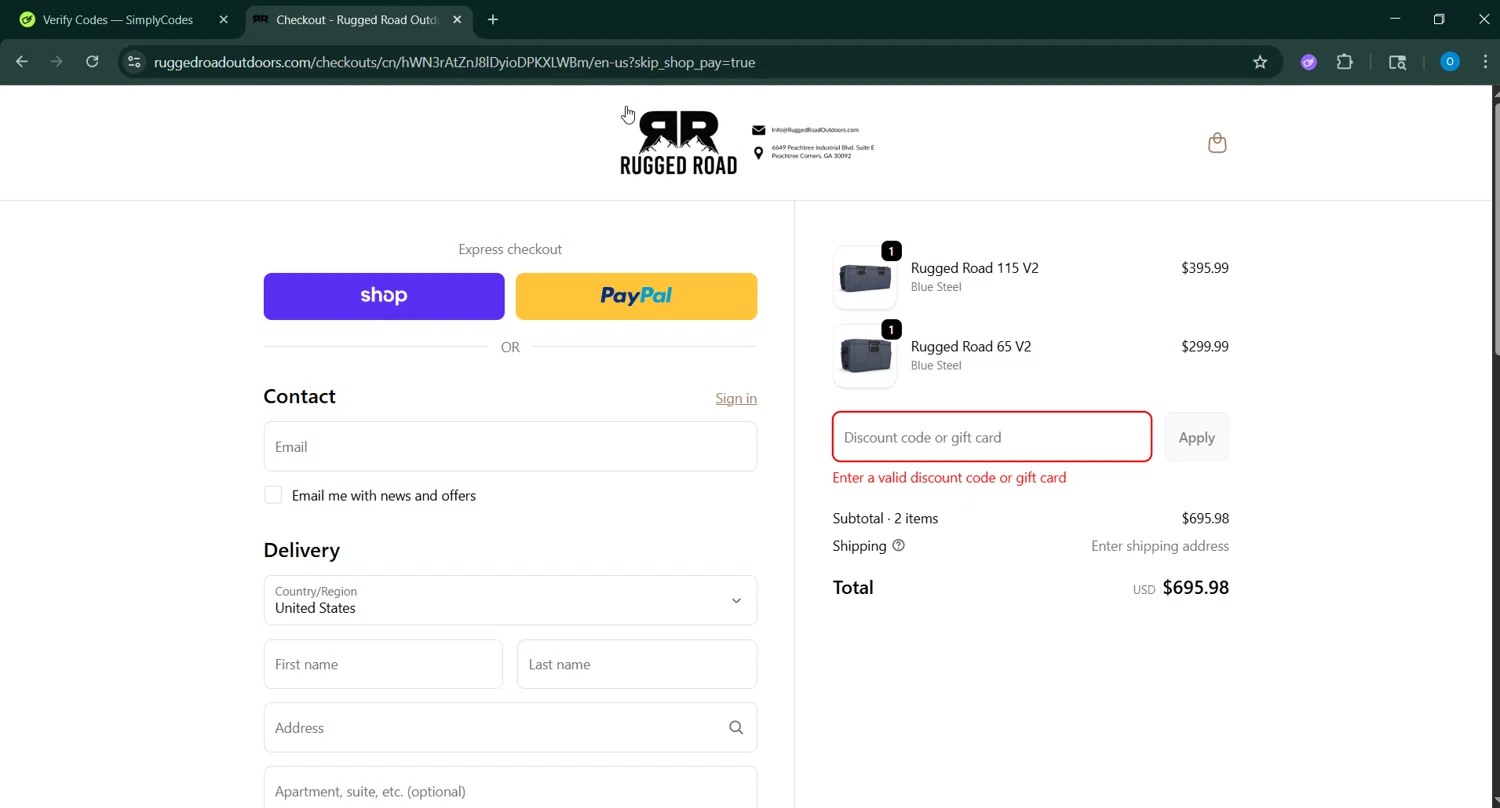Viewport: 1500px width, 808px height.
Task: Click the $395.99 price
Action: pyautogui.click(x=1205, y=268)
